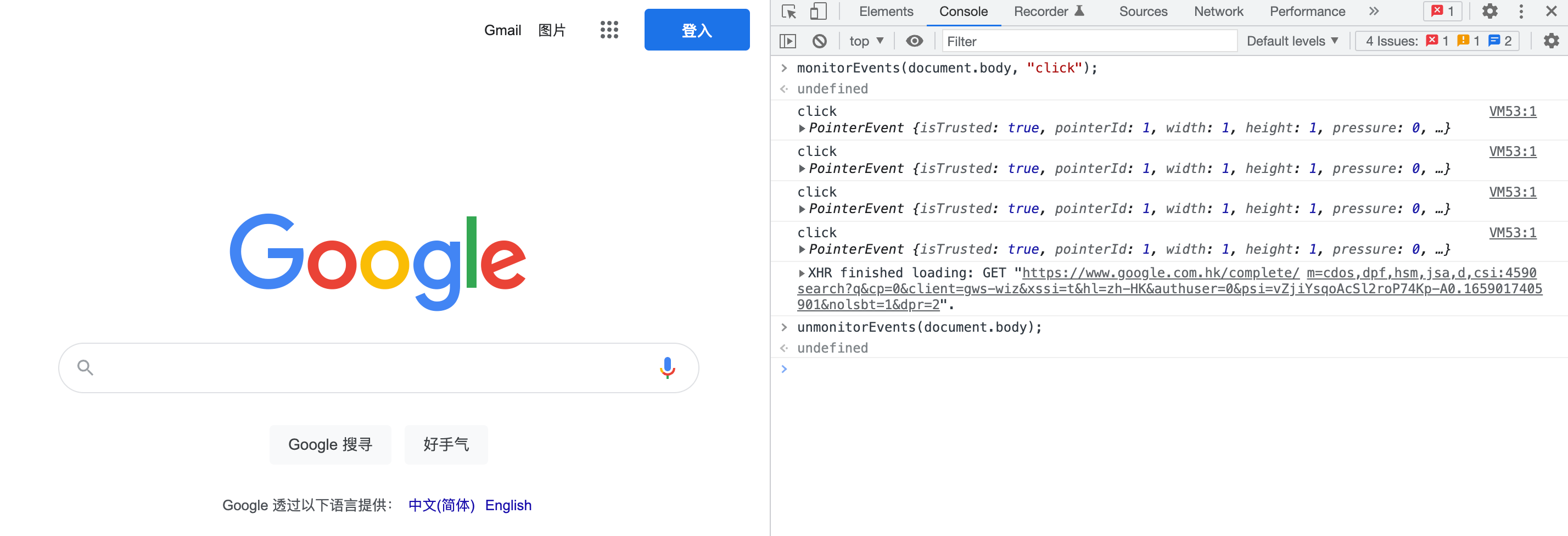Viewport: 1568px width, 536px height.
Task: Expand the third PointerEvent object
Action: coord(802,209)
